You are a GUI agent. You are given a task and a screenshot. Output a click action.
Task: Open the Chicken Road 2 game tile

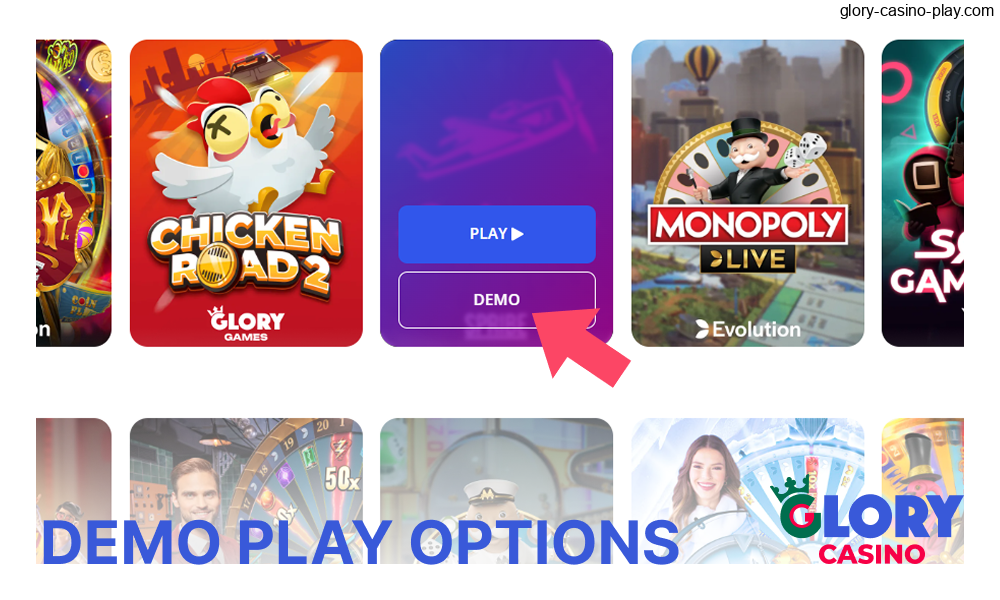click(x=246, y=193)
